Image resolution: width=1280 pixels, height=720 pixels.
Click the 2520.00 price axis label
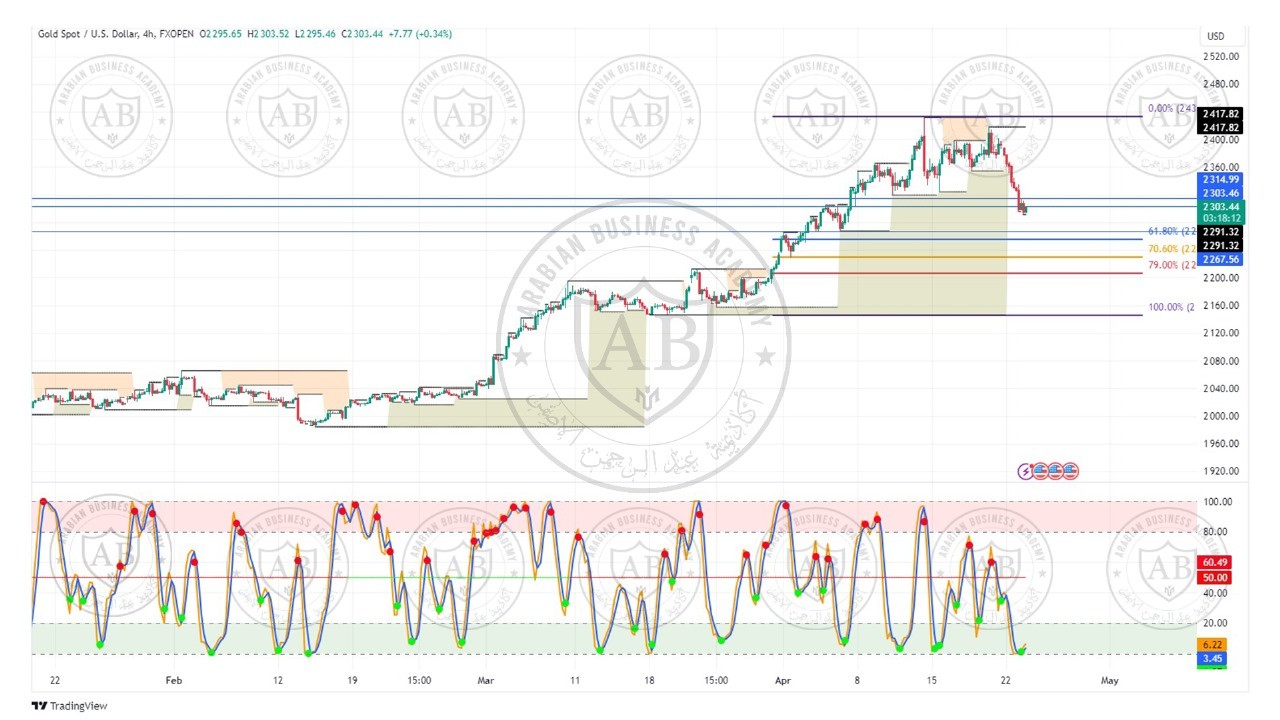pos(1222,56)
